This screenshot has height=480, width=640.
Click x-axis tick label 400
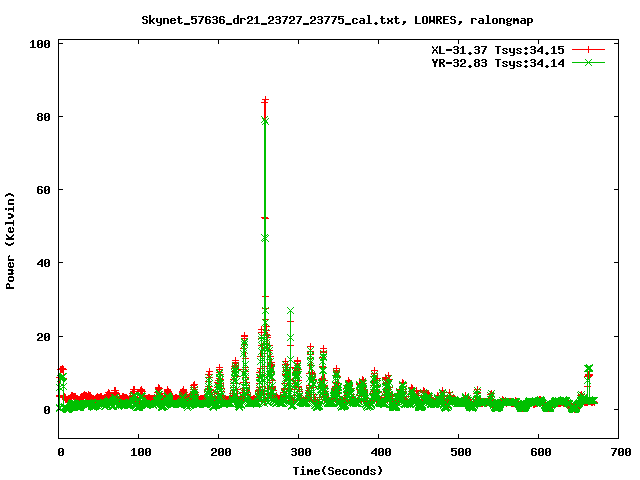(380, 452)
